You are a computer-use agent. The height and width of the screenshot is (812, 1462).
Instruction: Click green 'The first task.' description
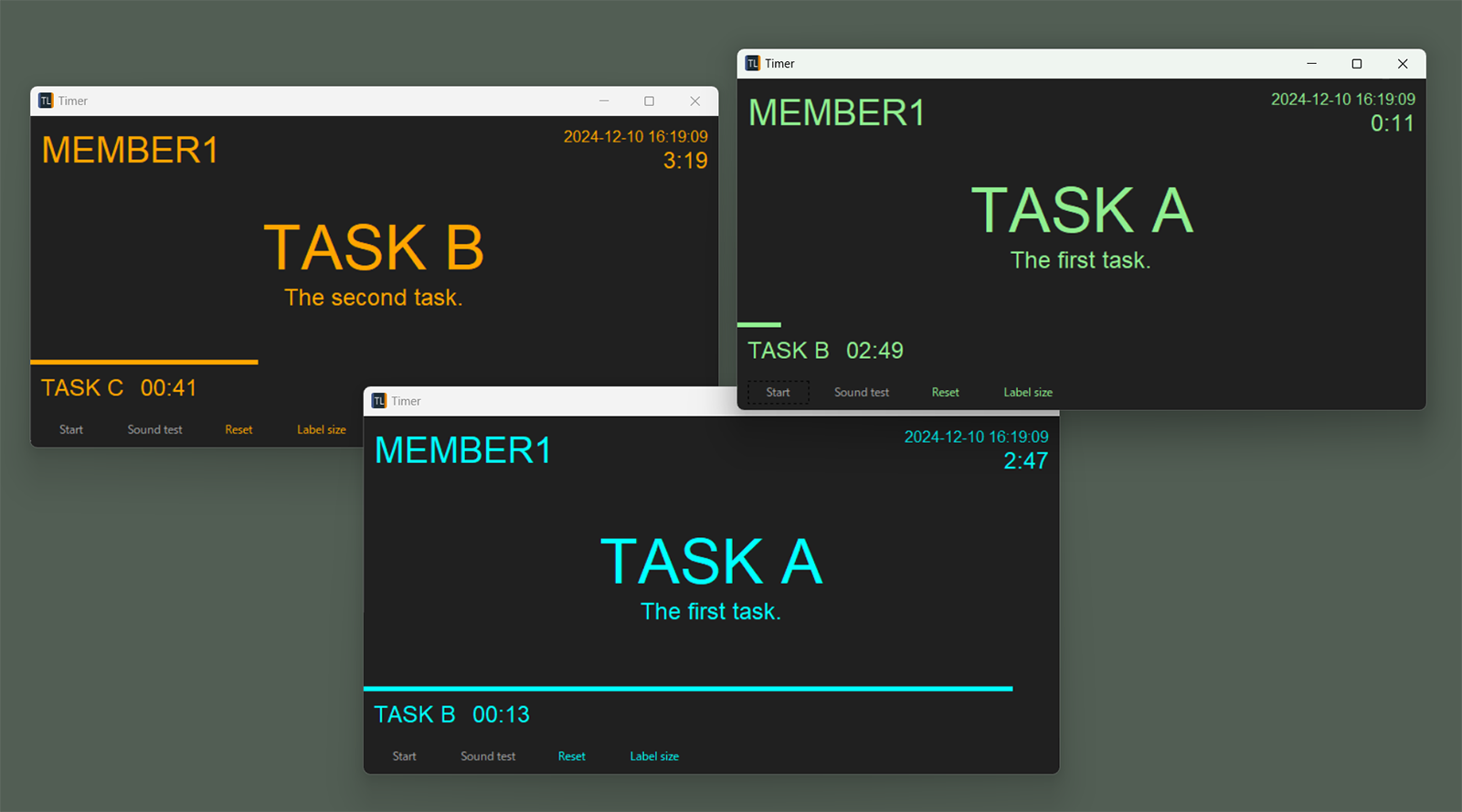coord(1081,260)
